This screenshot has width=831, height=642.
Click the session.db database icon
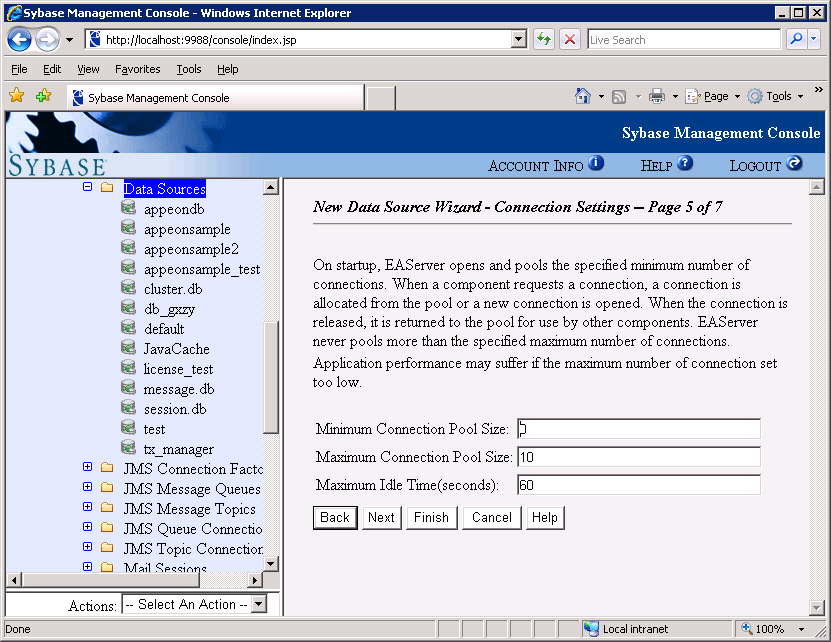(x=128, y=407)
